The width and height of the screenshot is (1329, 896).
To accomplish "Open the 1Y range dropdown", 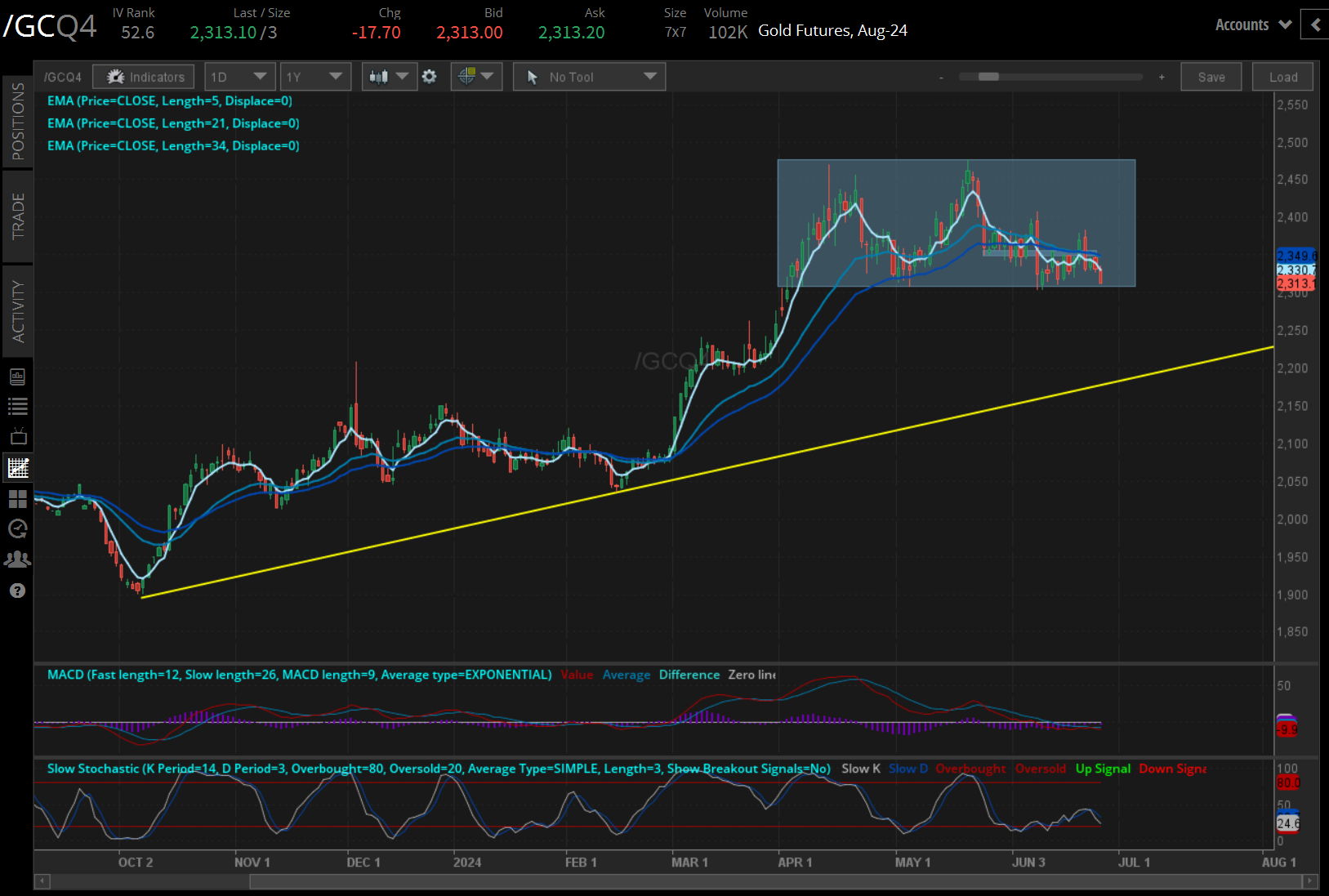I will [x=314, y=77].
